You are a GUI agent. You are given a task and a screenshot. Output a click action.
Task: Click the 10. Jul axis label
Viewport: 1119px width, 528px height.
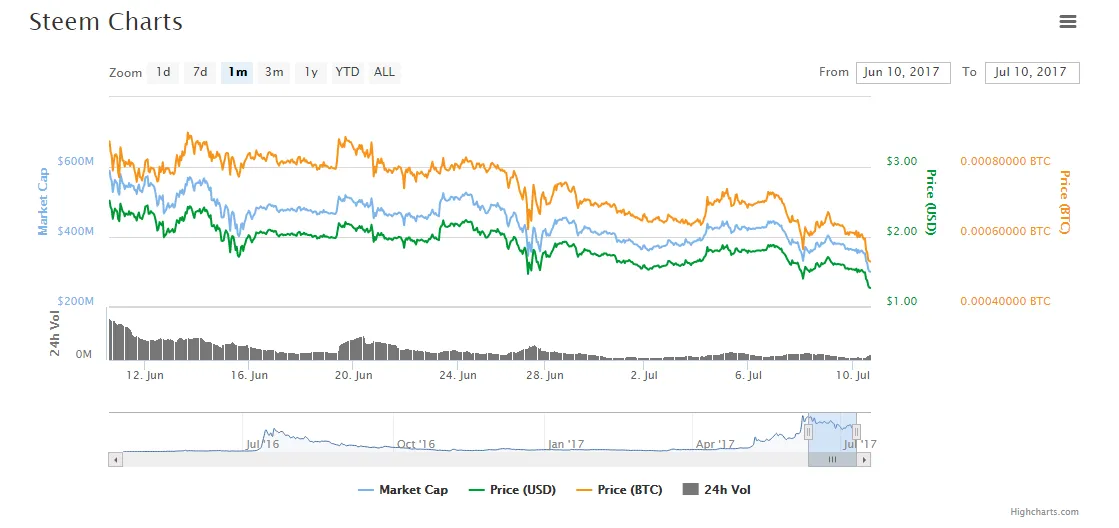tap(854, 375)
